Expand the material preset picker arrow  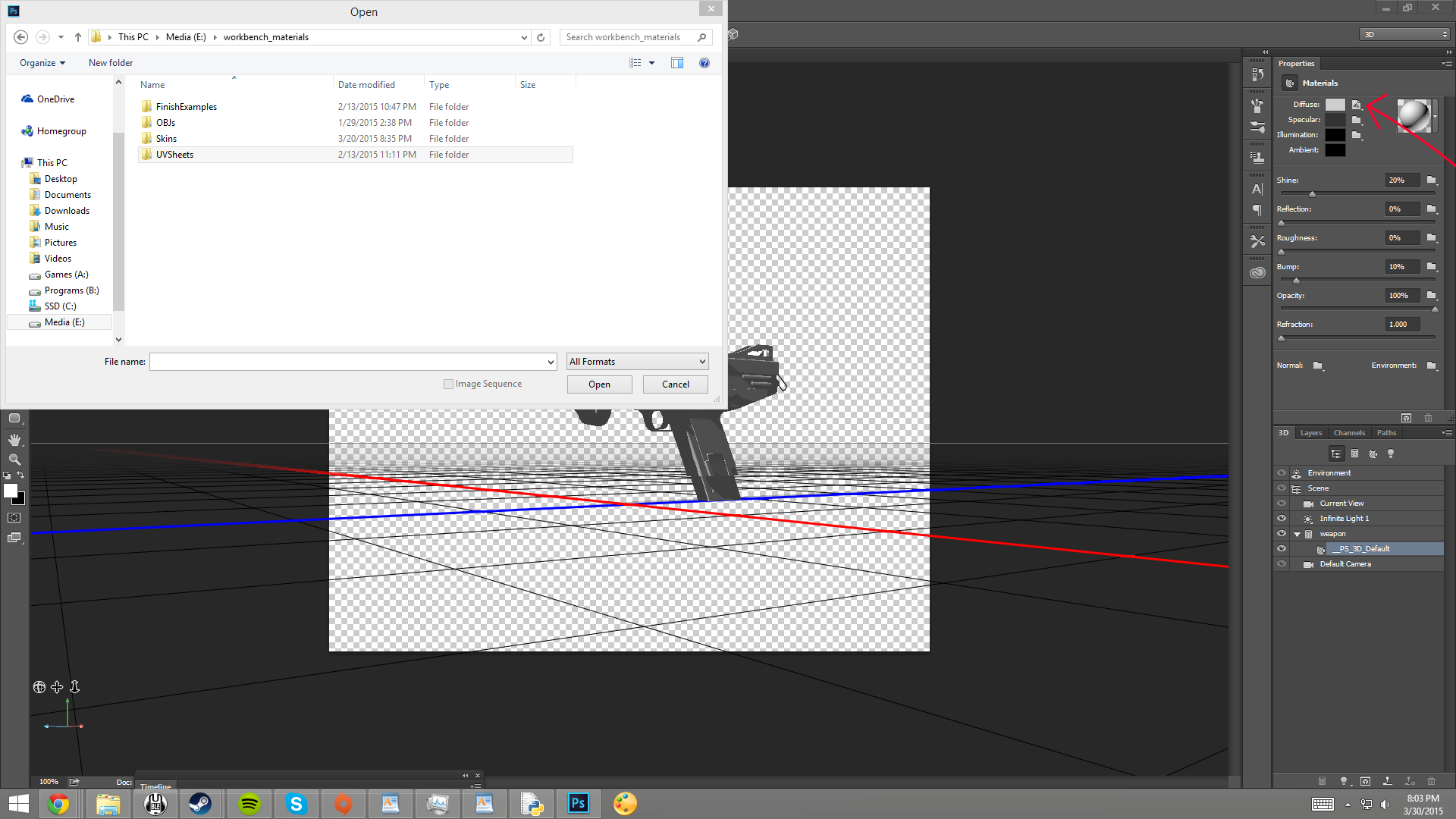tap(1435, 117)
